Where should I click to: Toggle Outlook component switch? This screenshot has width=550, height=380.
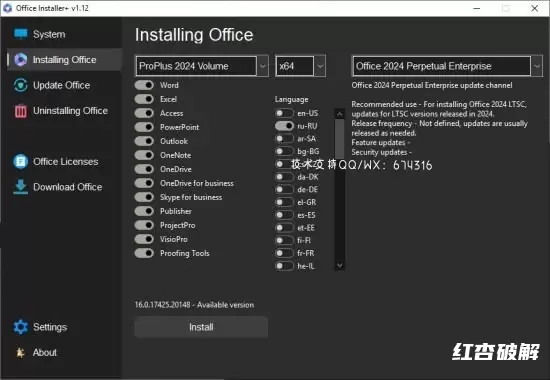[x=144, y=141]
